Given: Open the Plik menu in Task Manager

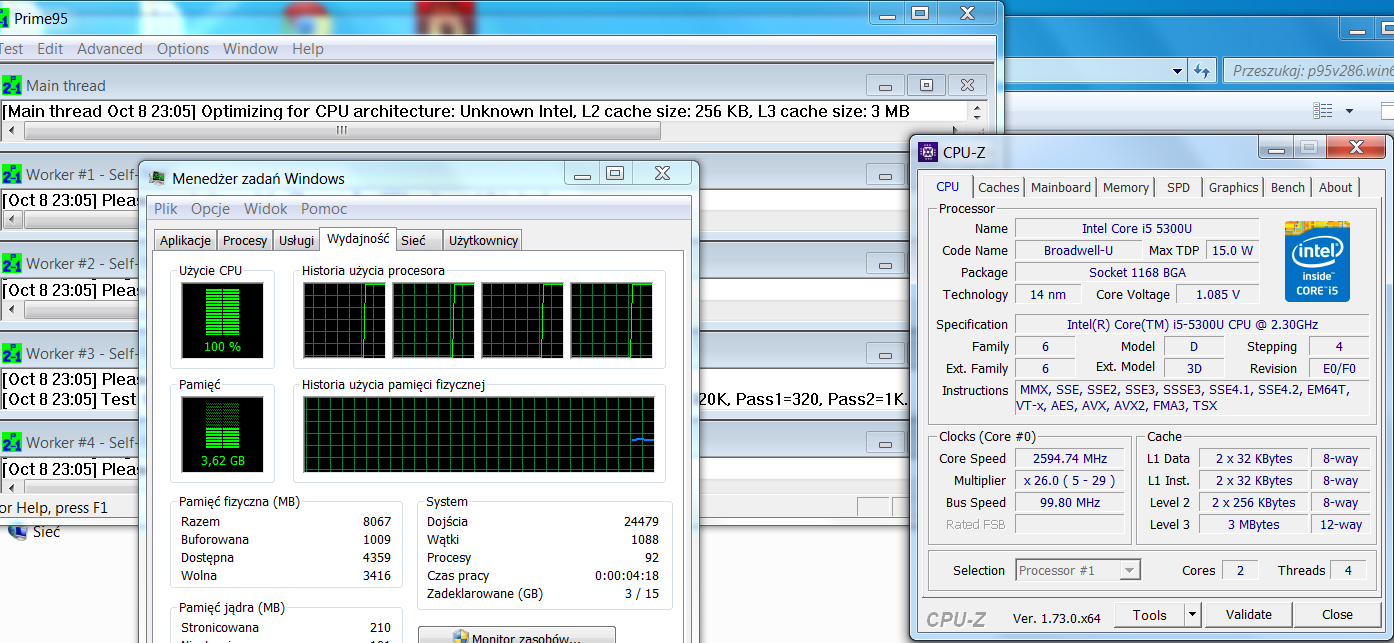Looking at the screenshot, I should click(x=166, y=209).
